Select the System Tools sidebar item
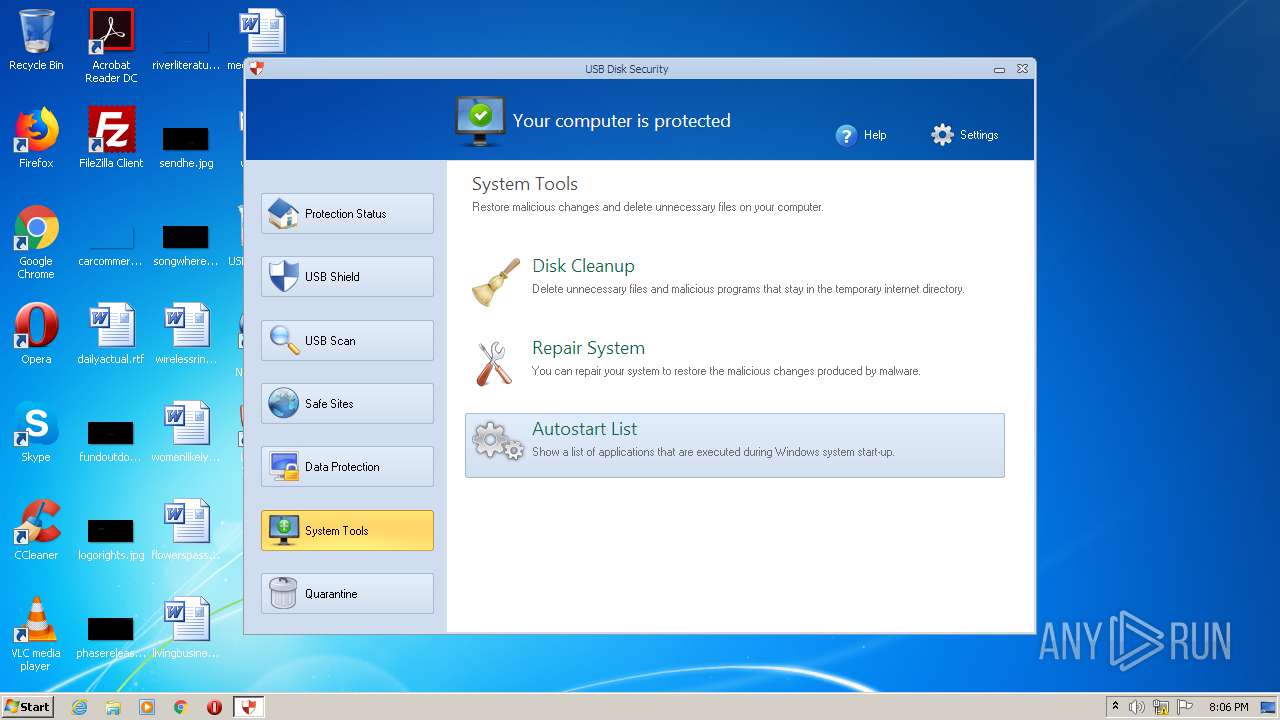Screen dimensions: 1280x720 347,530
